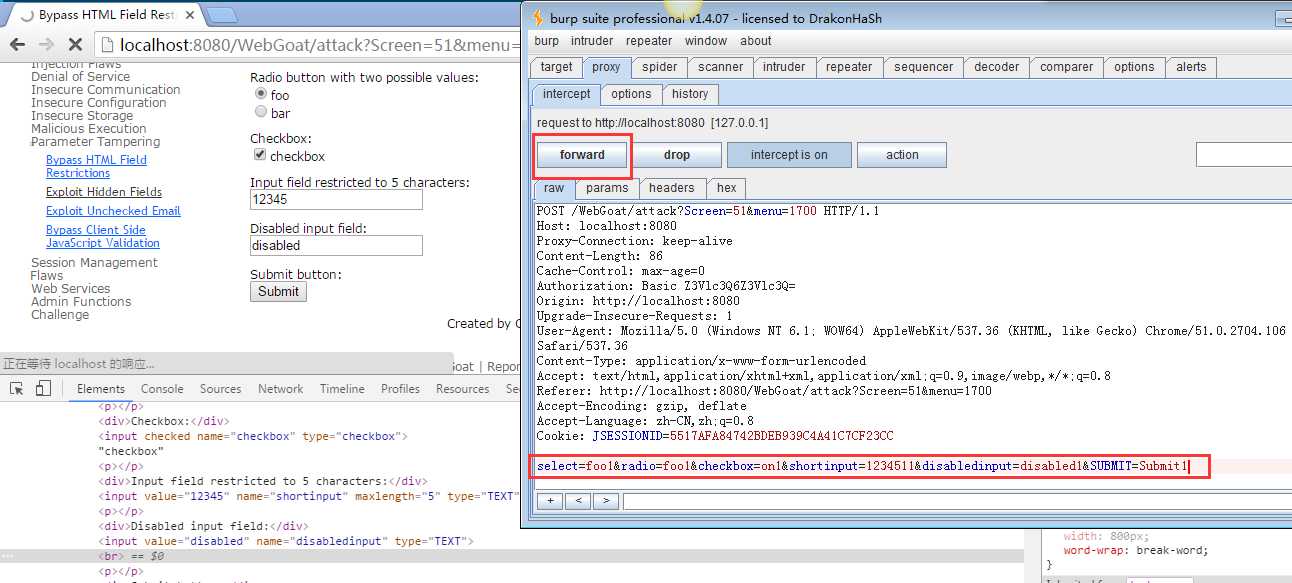This screenshot has height=583, width=1292.
Task: Switch to the scanner tab
Action: [x=721, y=67]
